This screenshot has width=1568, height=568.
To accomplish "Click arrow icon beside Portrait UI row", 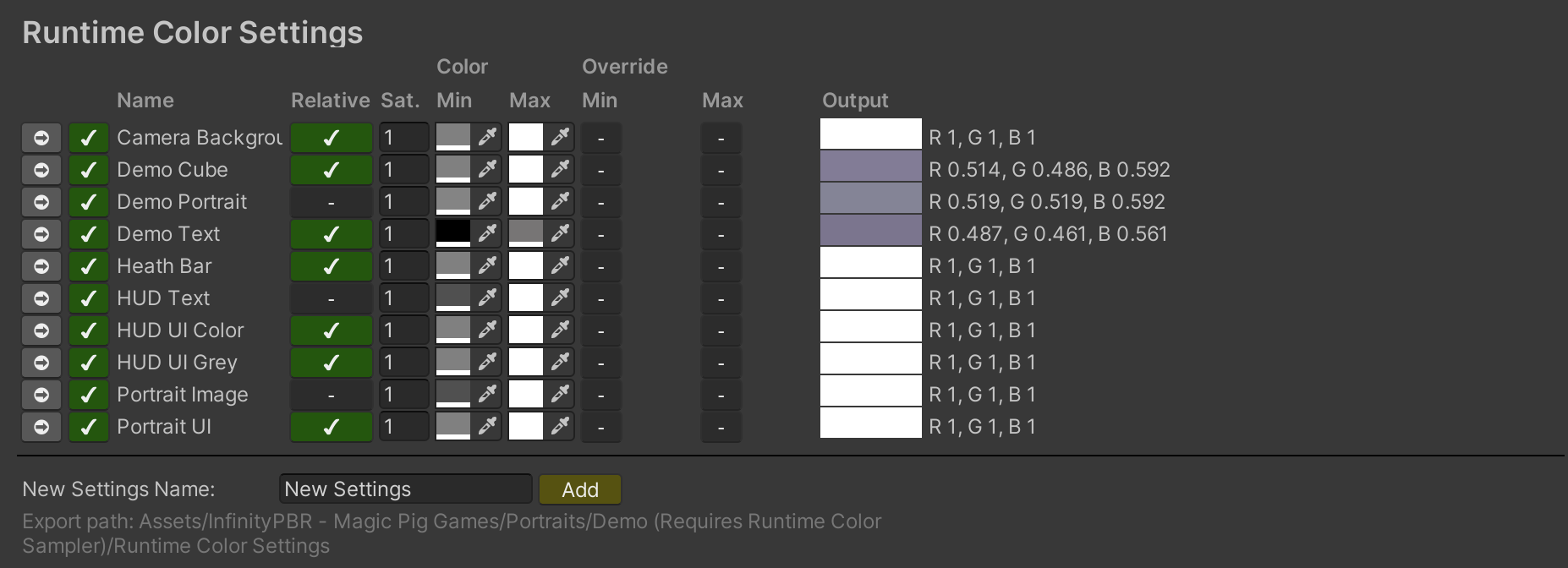I will 41,427.
